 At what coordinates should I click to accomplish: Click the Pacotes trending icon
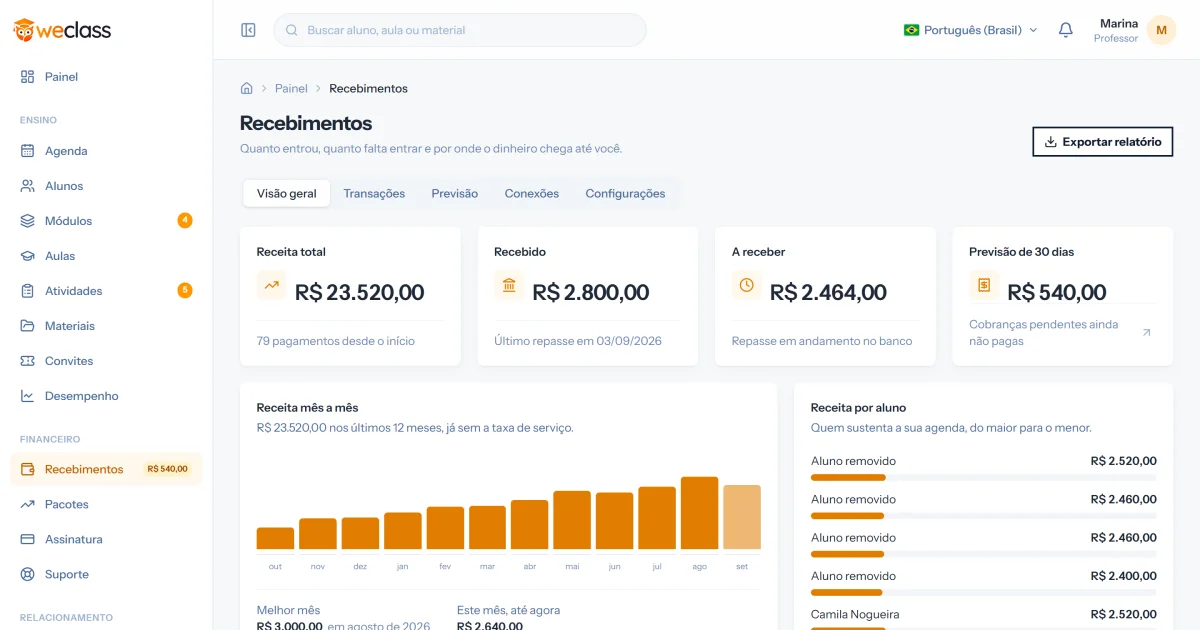pos(28,504)
